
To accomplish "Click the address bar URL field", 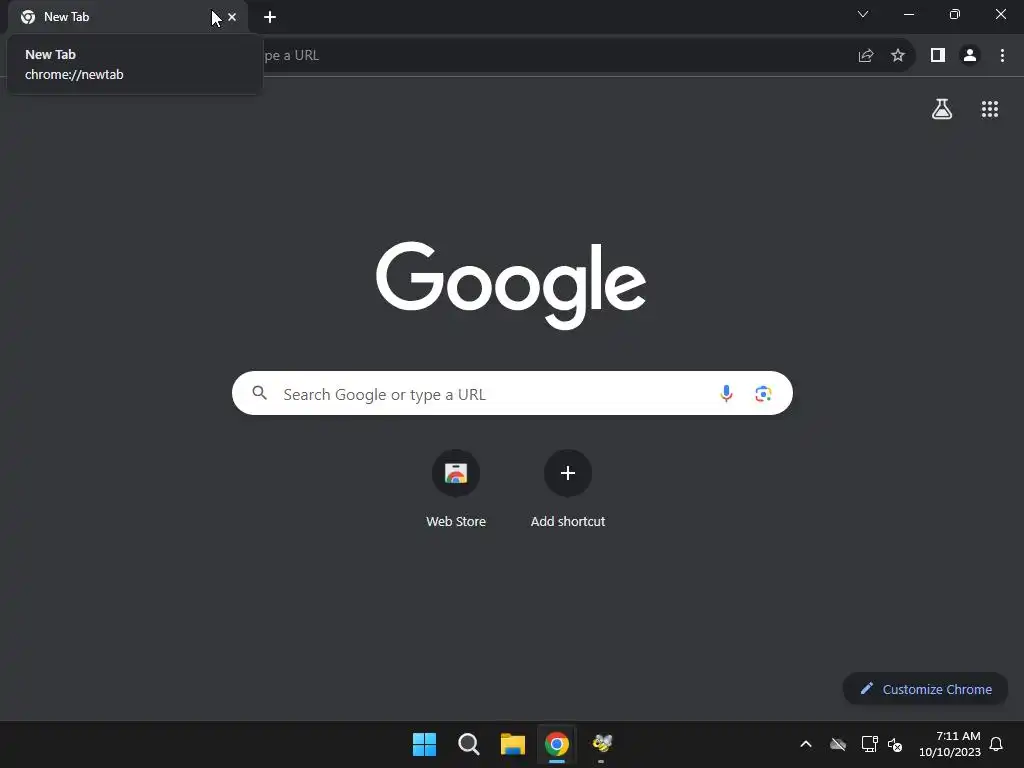I will point(555,56).
